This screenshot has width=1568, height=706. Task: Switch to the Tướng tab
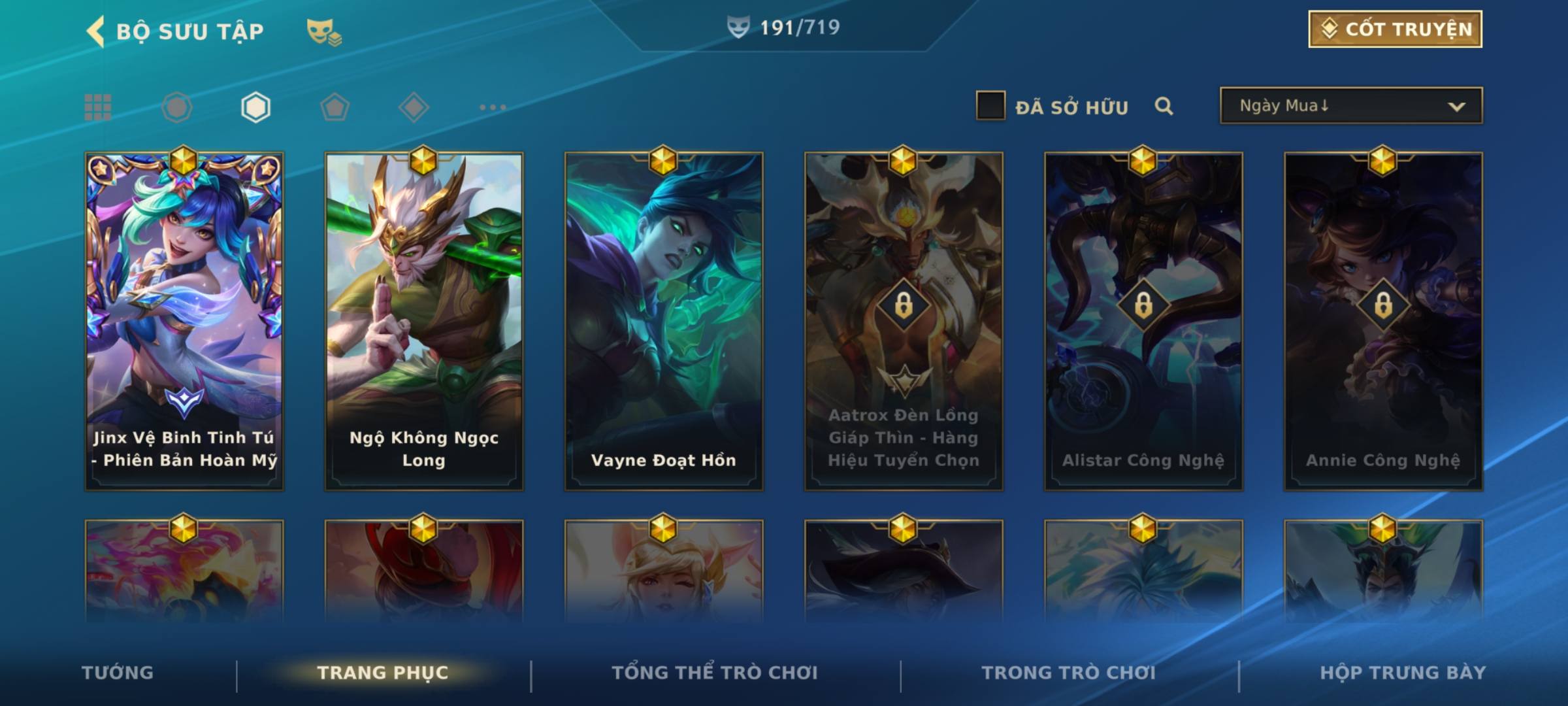tap(118, 673)
